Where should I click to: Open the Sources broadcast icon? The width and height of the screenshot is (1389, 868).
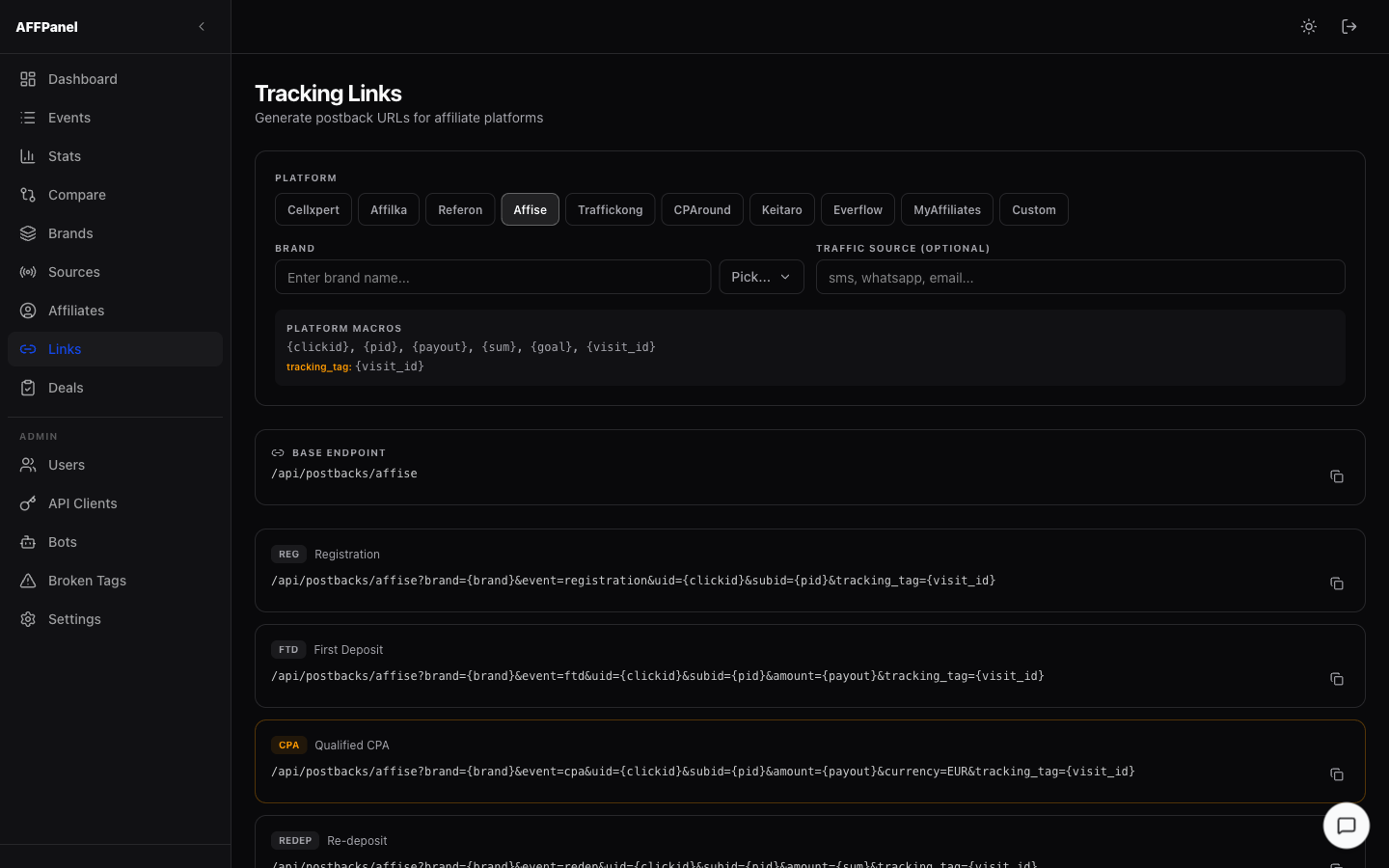[x=27, y=272]
